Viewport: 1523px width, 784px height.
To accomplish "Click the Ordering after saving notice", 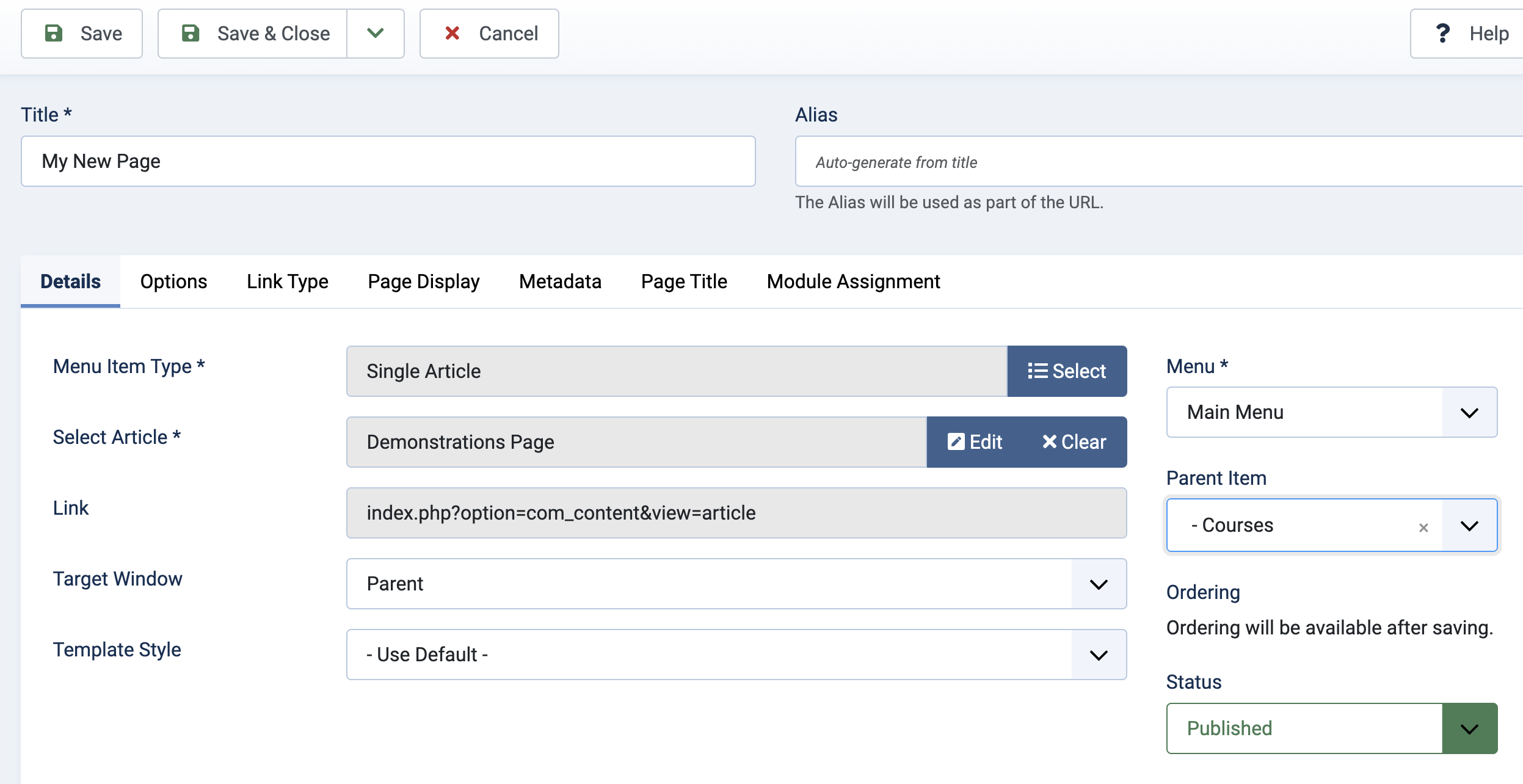I will point(1329,628).
